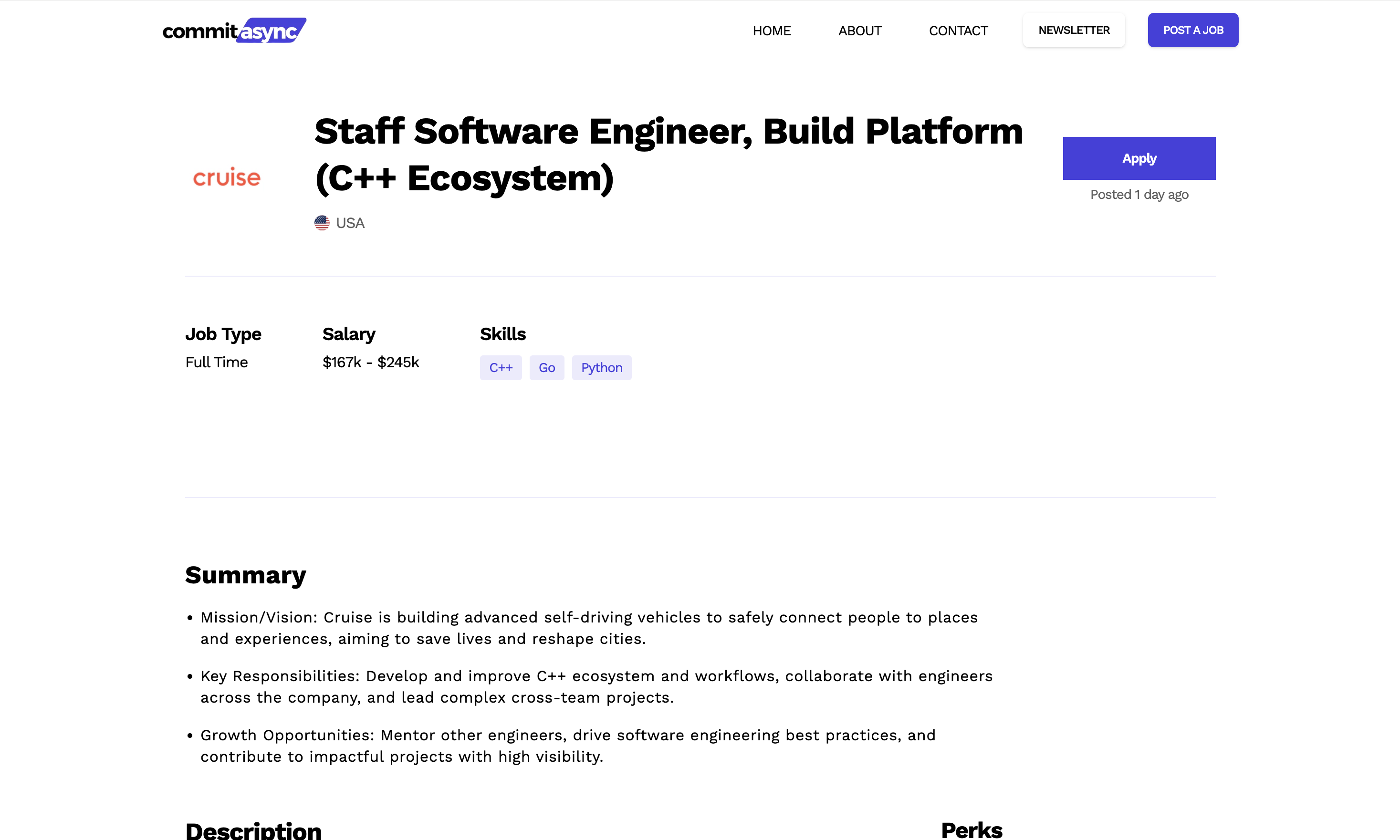The height and width of the screenshot is (840, 1400).
Task: Select the Go skill tag
Action: click(x=546, y=368)
